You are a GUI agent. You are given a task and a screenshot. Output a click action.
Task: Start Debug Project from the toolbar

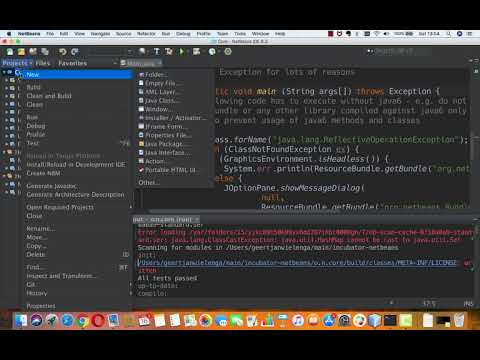(196, 52)
